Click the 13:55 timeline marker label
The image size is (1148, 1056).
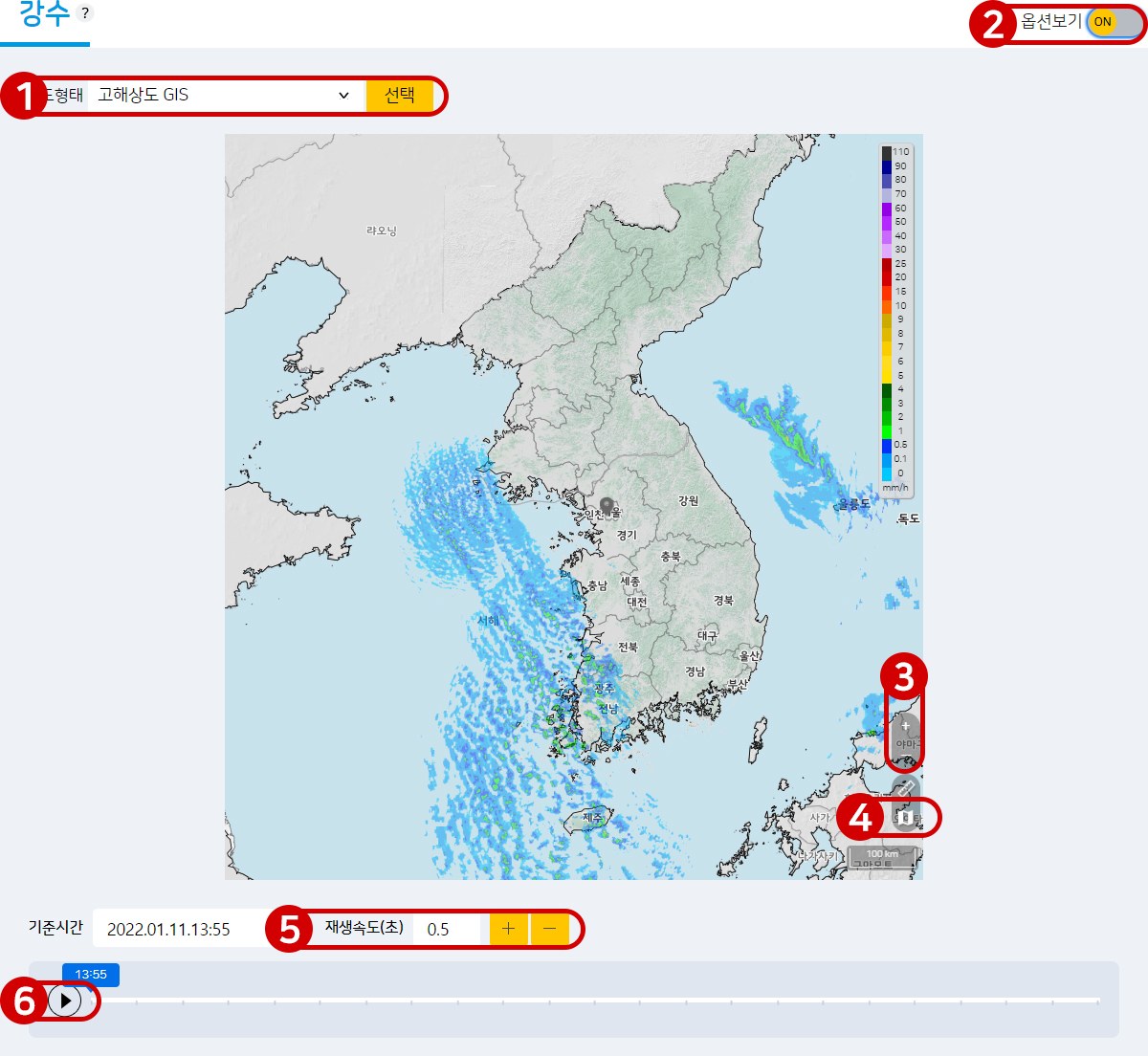click(91, 975)
